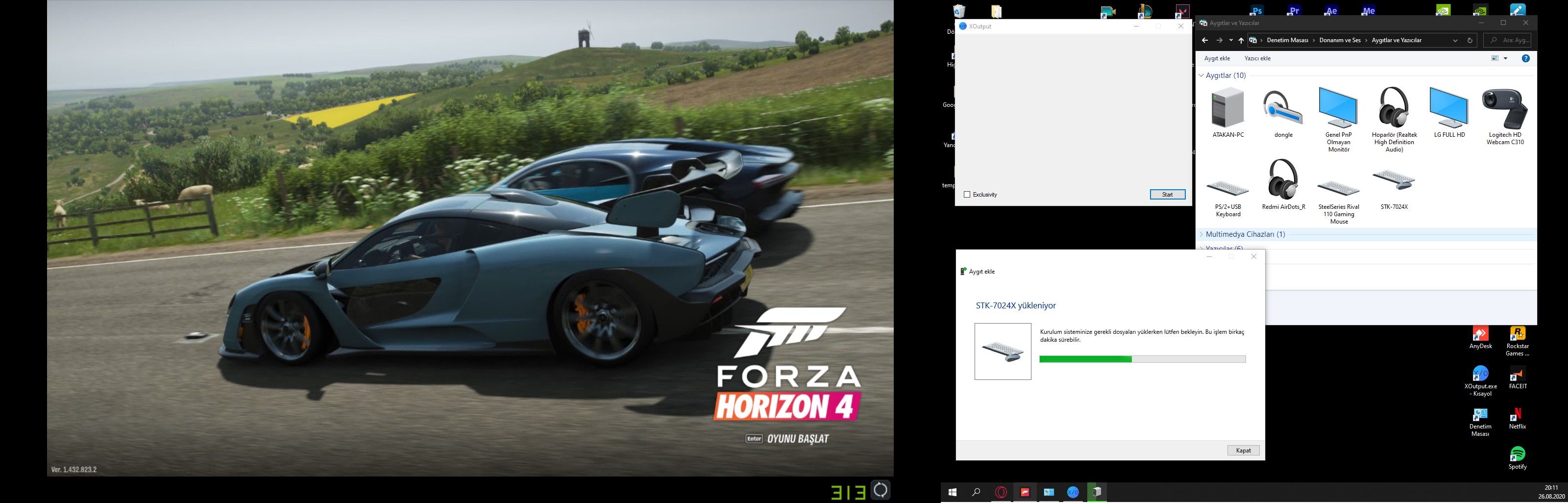1568x503 pixels.
Task: Click the STK-7024X keyboard thumbnail in dialog
Action: pyautogui.click(x=1003, y=352)
